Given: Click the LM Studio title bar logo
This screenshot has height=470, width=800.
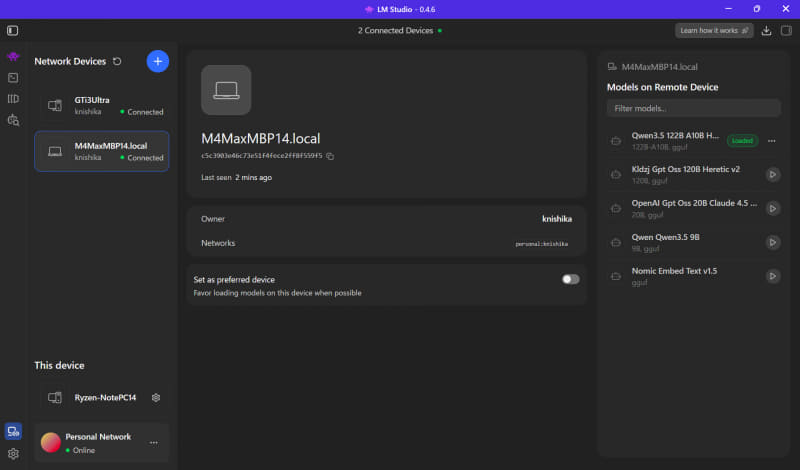Looking at the screenshot, I should (369, 9).
